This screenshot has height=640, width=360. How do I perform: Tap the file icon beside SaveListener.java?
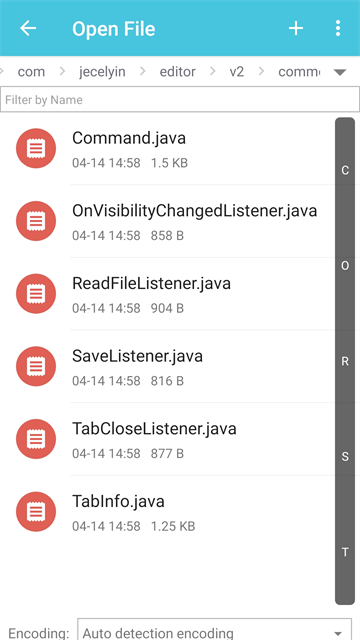point(36,366)
